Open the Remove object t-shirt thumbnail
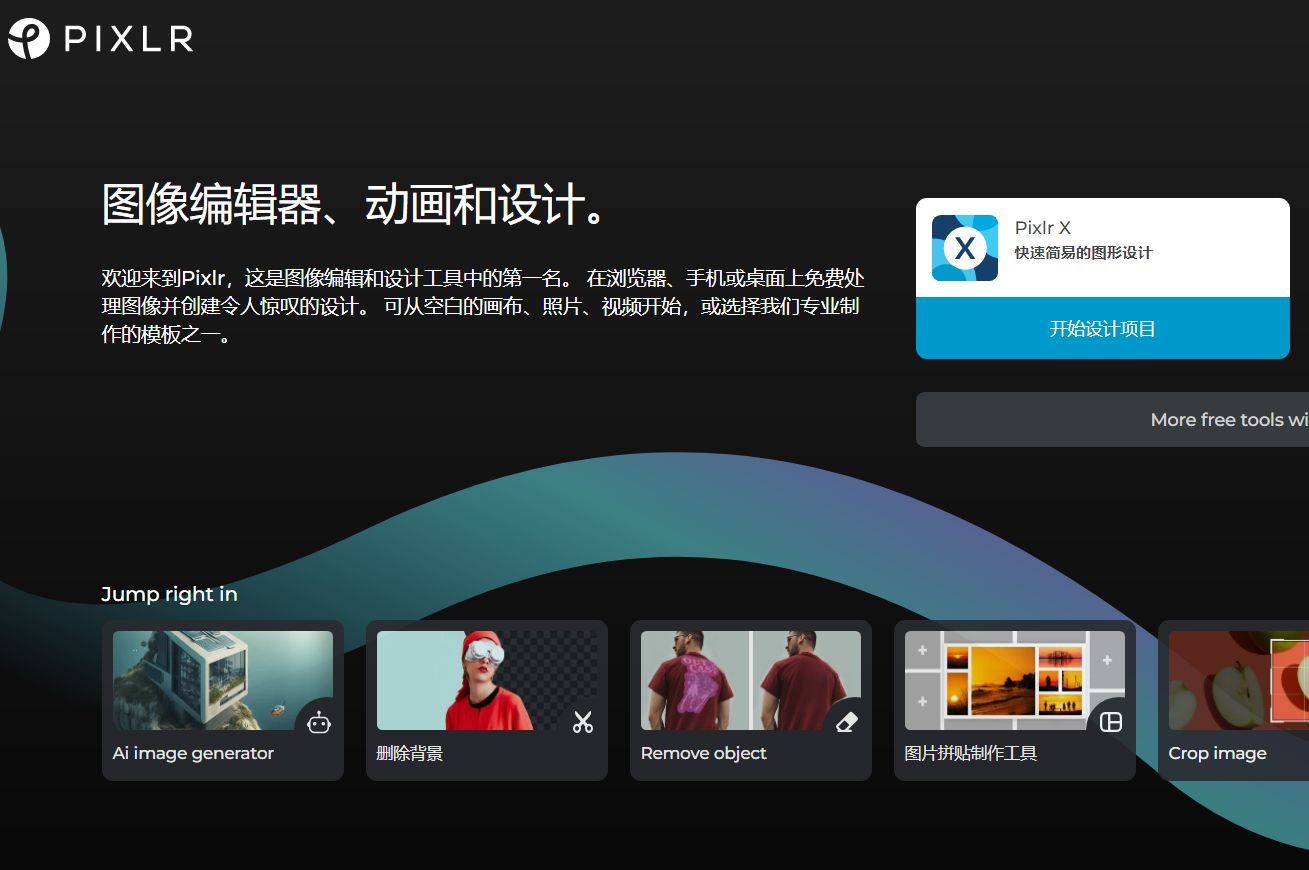1309x870 pixels. coord(751,680)
